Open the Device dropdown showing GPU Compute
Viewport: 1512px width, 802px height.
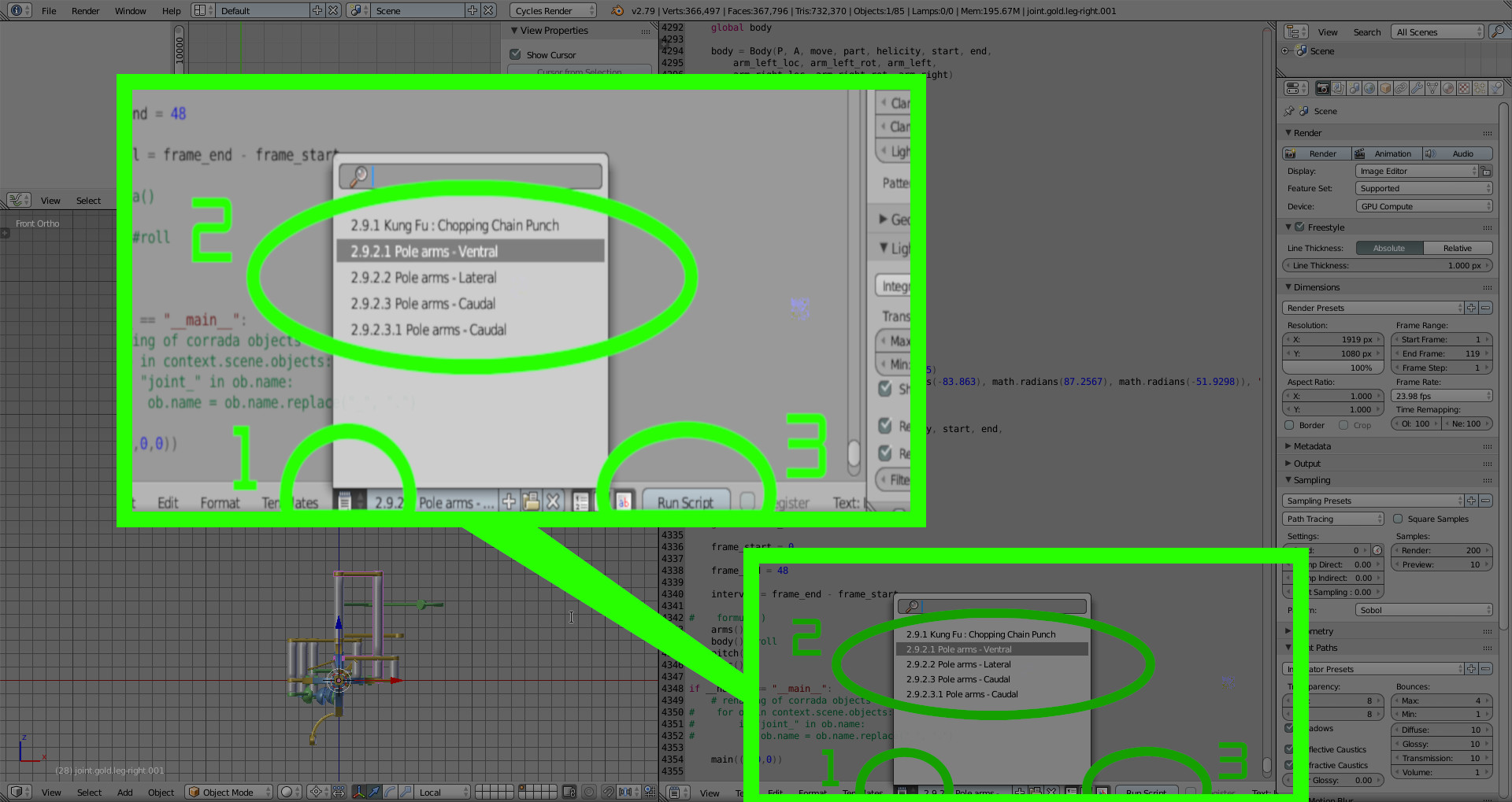1423,206
